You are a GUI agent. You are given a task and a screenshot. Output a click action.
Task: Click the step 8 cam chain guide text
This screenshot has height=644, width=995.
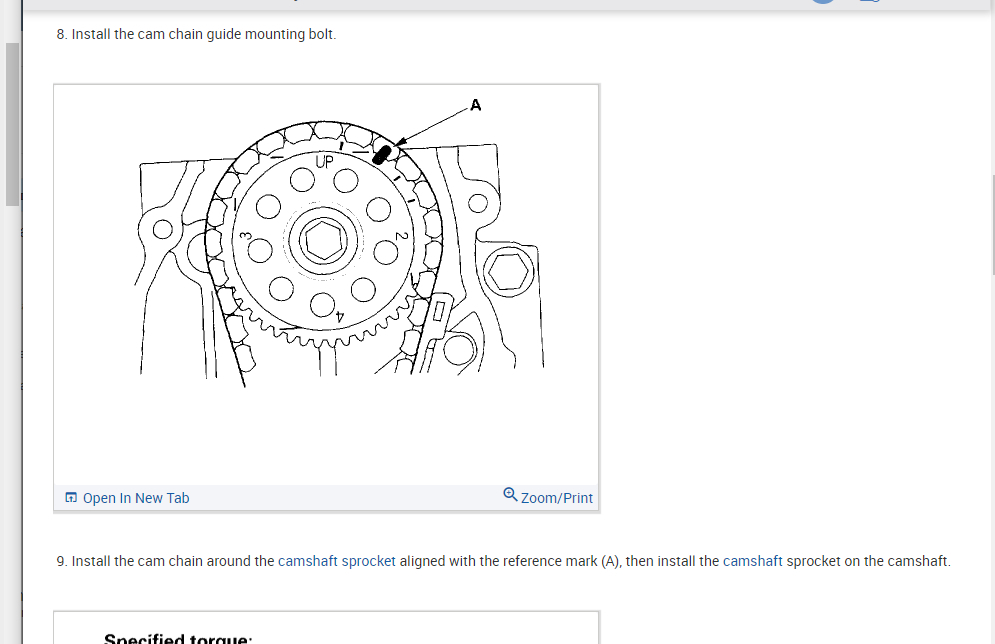pos(196,34)
